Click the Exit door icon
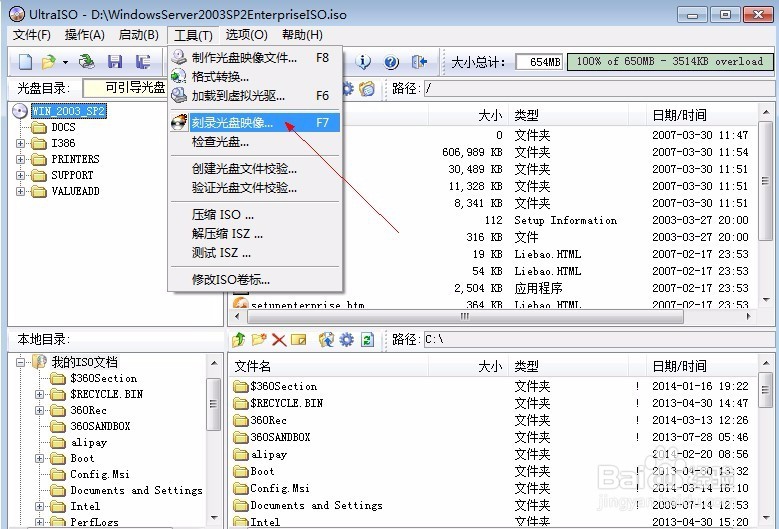 click(419, 62)
